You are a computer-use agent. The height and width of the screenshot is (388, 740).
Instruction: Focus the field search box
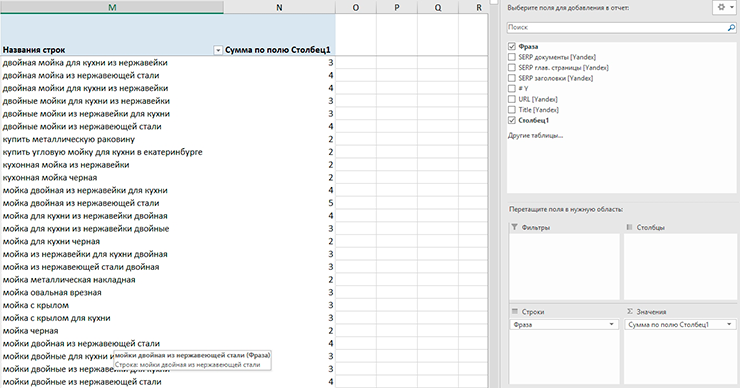pyautogui.click(x=617, y=28)
